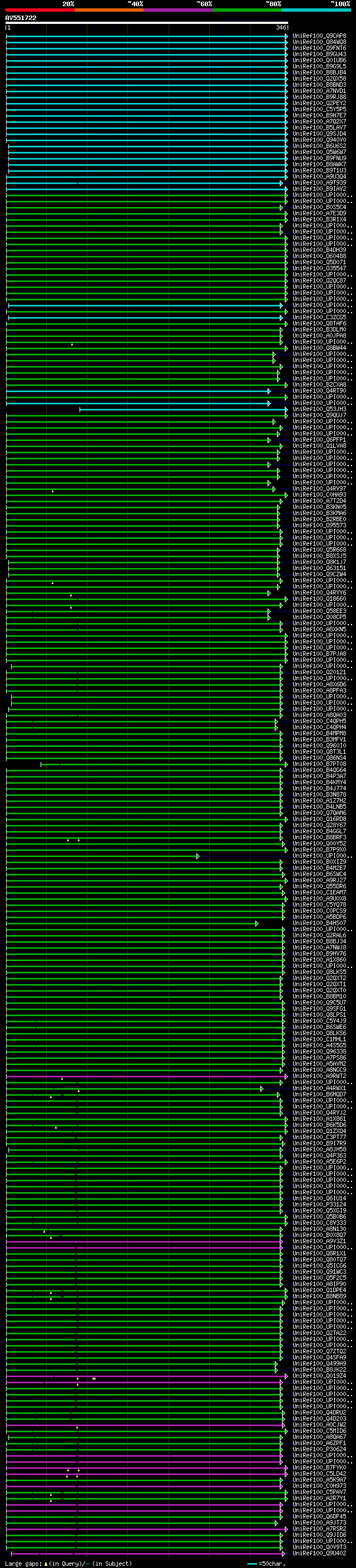This screenshot has width=356, height=1568.
Task: Select the last hit UniRef100_Q9U402
Action: 319,1554
